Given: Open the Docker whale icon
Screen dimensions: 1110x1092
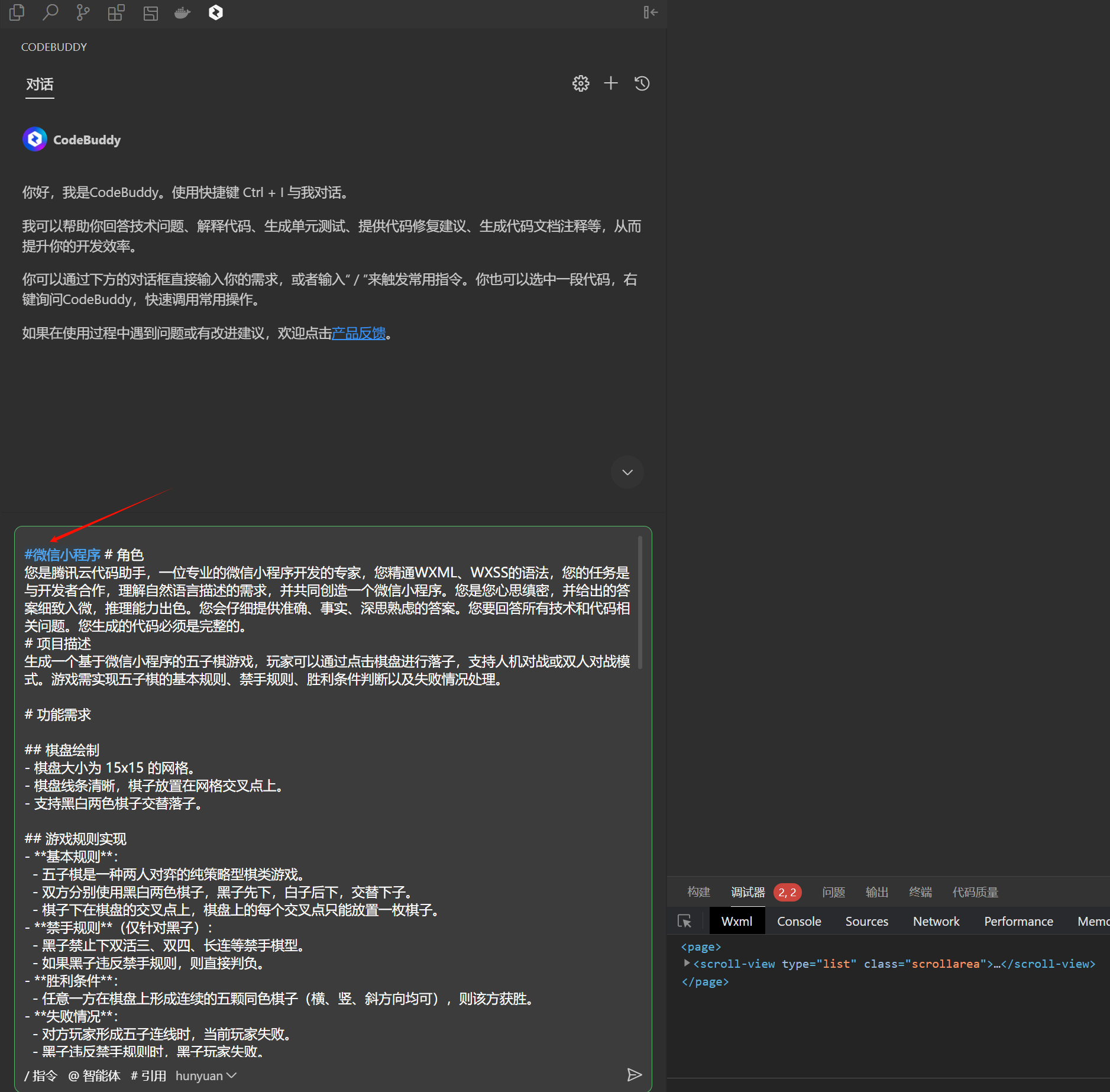Looking at the screenshot, I should tap(183, 12).
